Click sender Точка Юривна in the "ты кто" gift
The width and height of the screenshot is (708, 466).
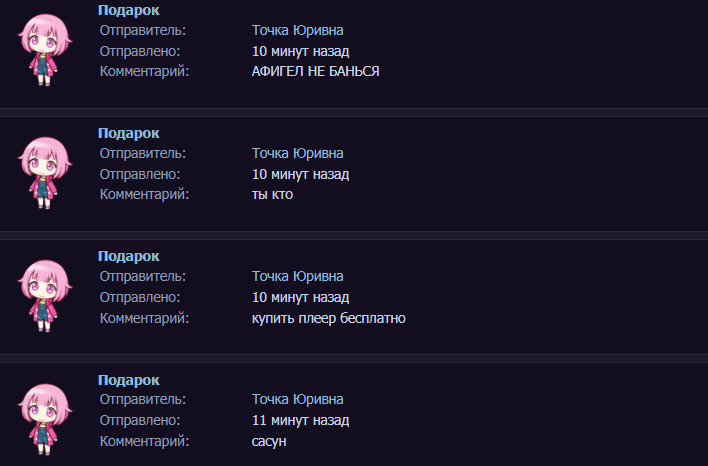[x=298, y=153]
